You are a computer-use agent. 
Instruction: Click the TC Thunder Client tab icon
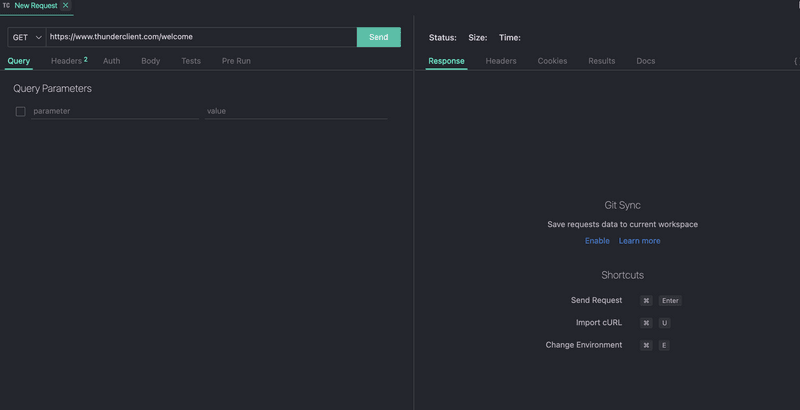[x=6, y=6]
